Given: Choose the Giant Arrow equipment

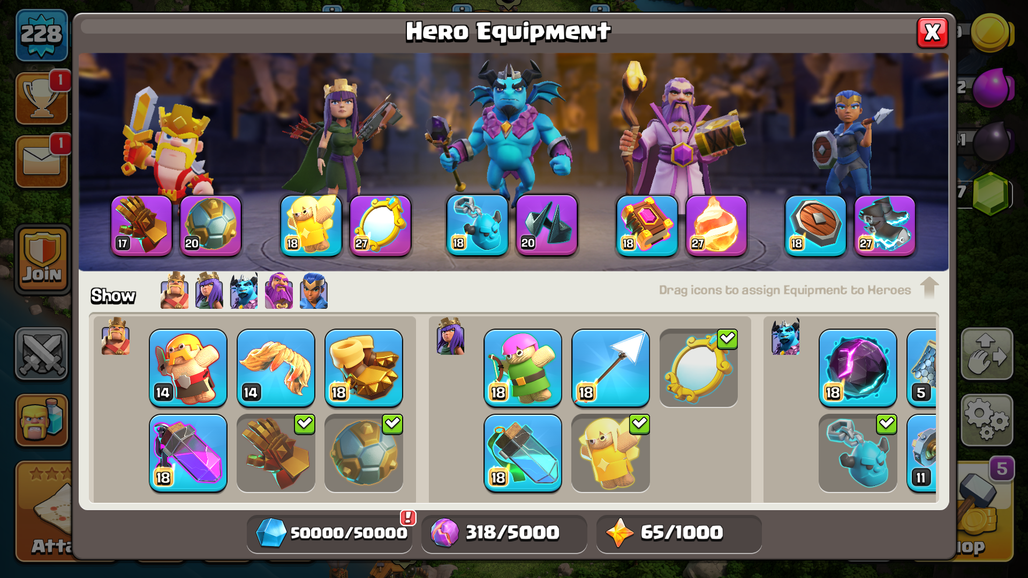Looking at the screenshot, I should coord(610,368).
